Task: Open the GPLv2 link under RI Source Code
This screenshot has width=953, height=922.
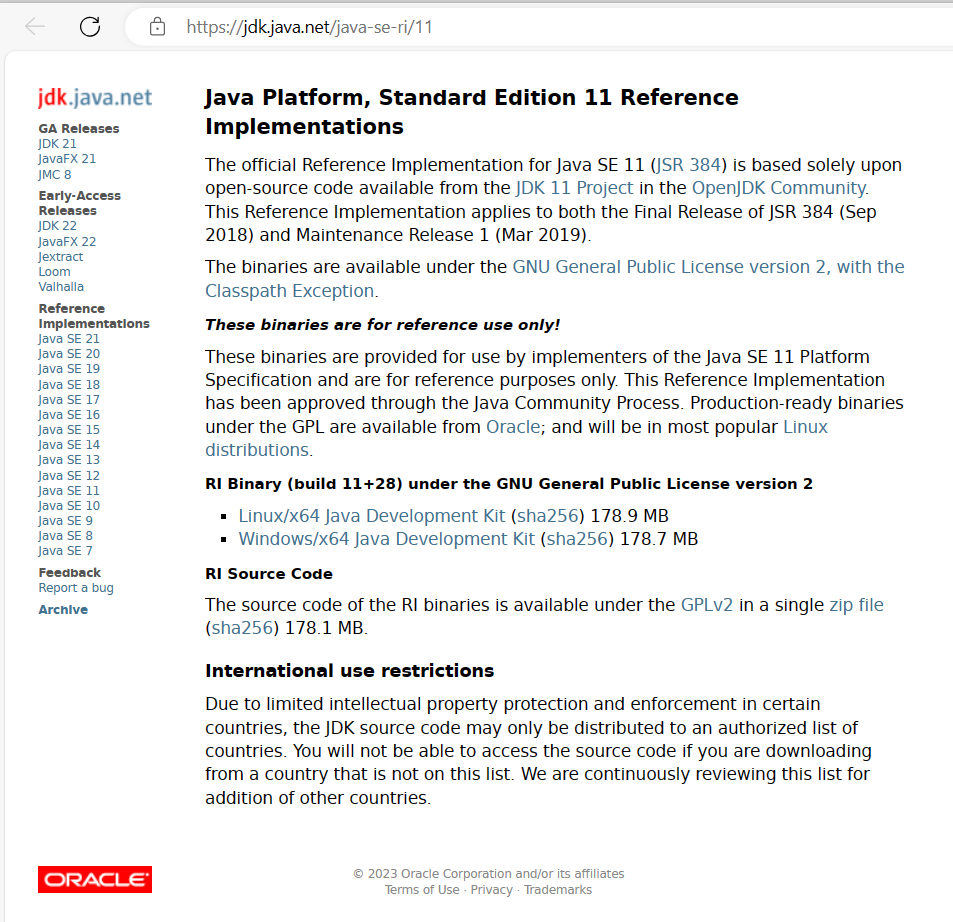Action: pos(707,605)
